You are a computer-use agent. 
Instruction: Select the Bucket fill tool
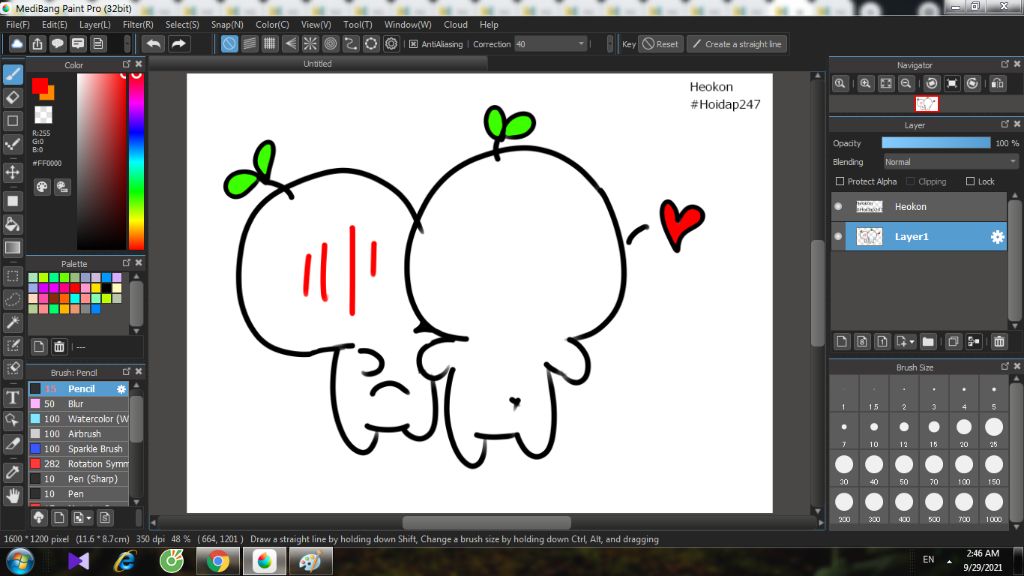click(12, 224)
